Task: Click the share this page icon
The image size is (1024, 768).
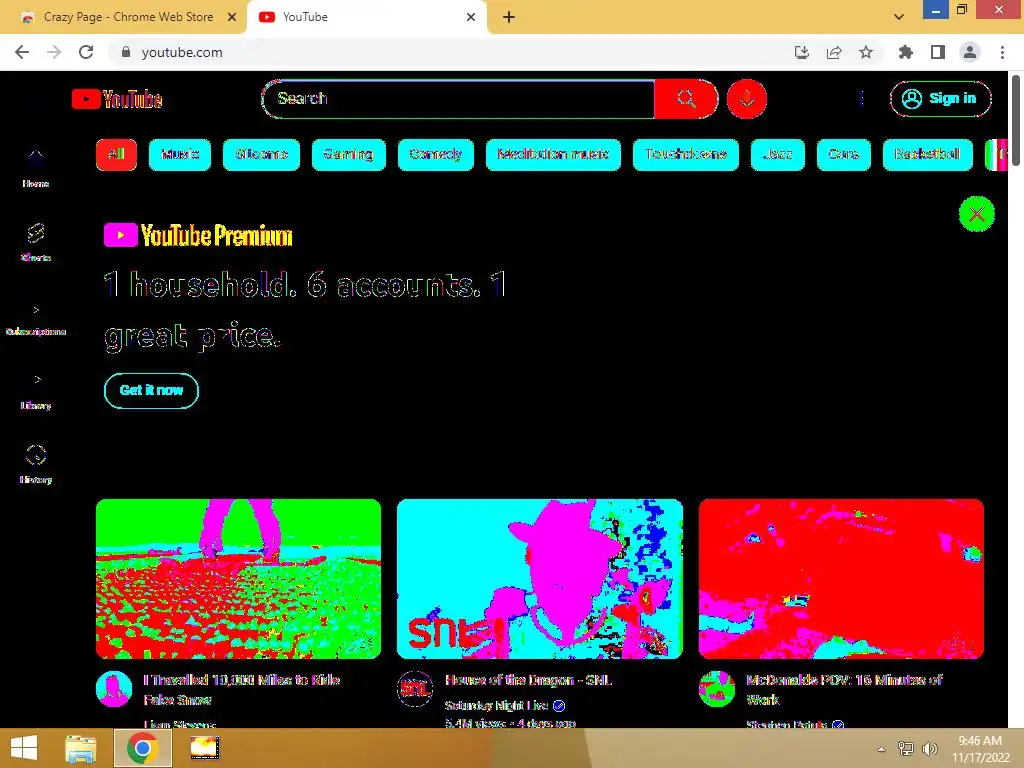Action: click(x=834, y=52)
